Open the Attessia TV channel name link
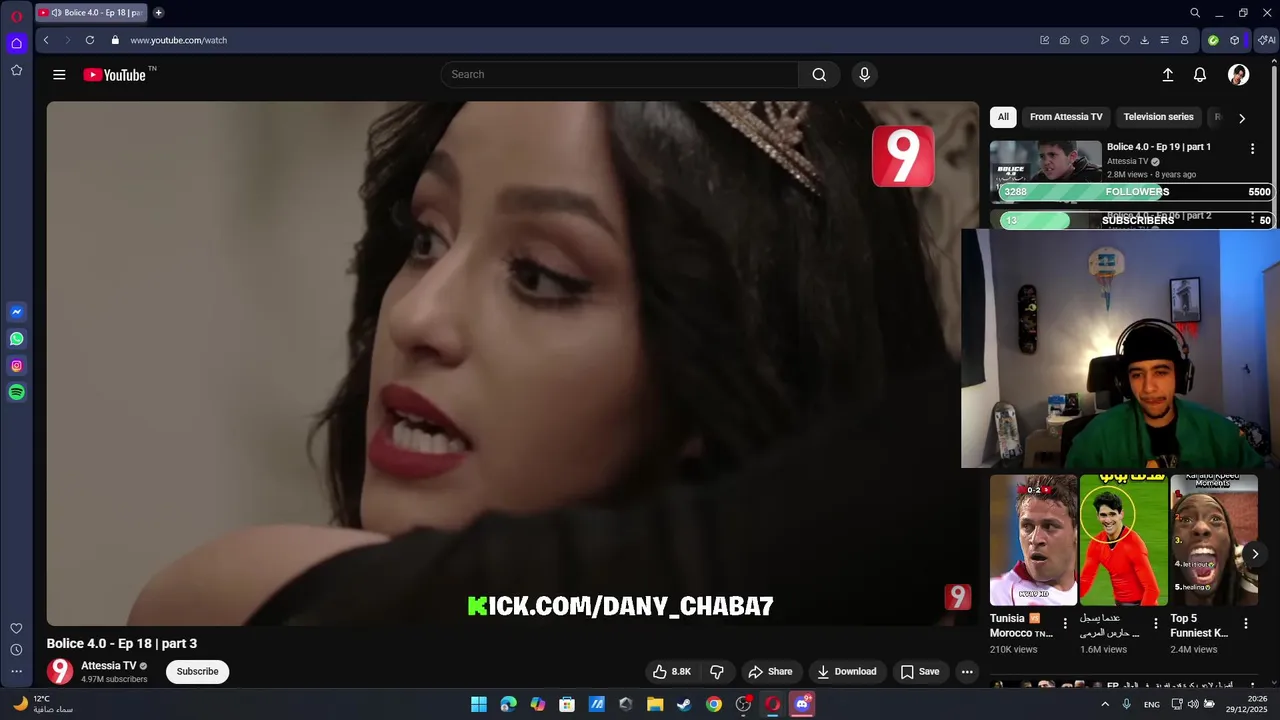Viewport: 1280px width, 720px height. pyautogui.click(x=109, y=666)
